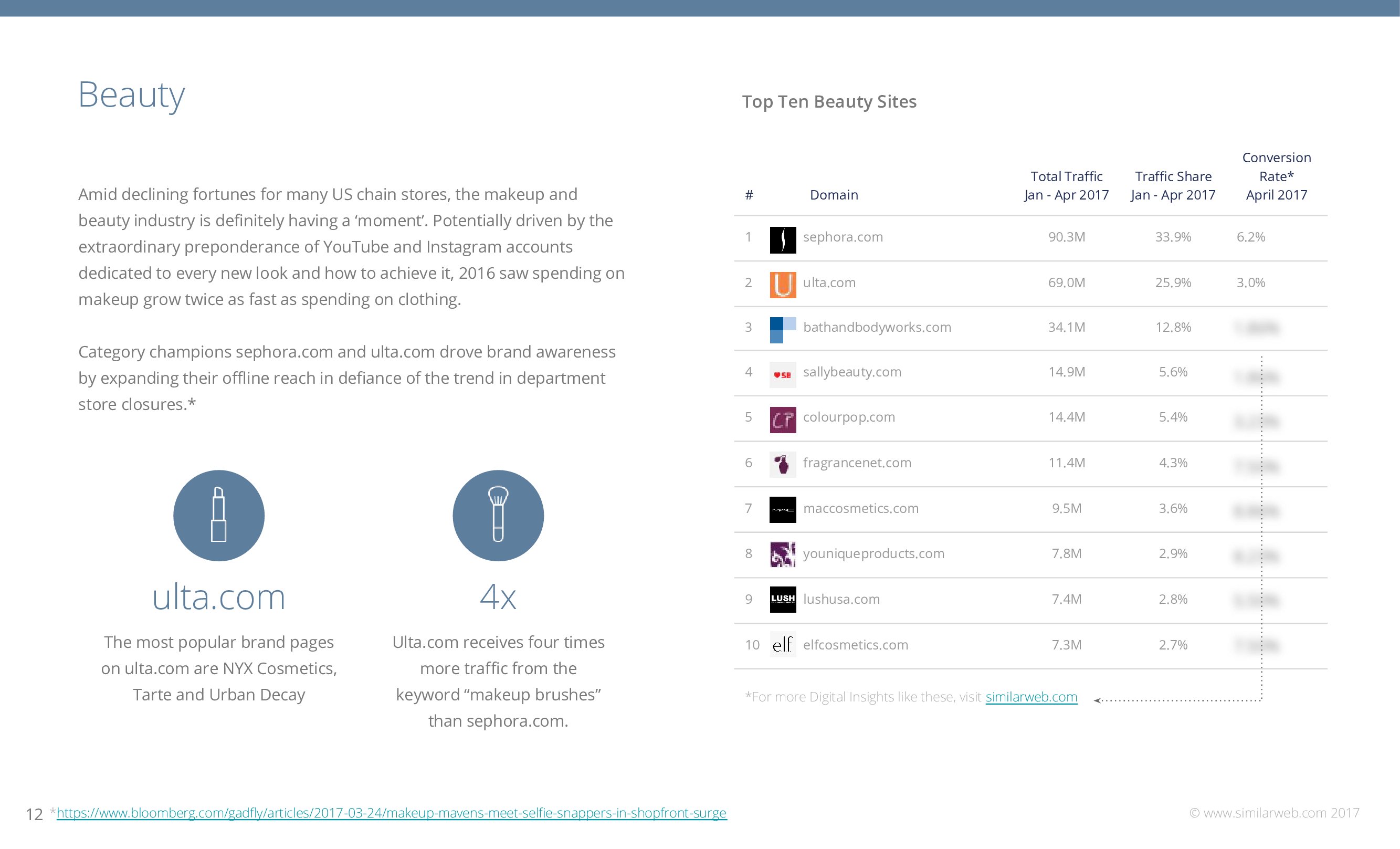Click the LUSH logo icon
Image resolution: width=1400 pixels, height=849 pixels.
pos(782,599)
